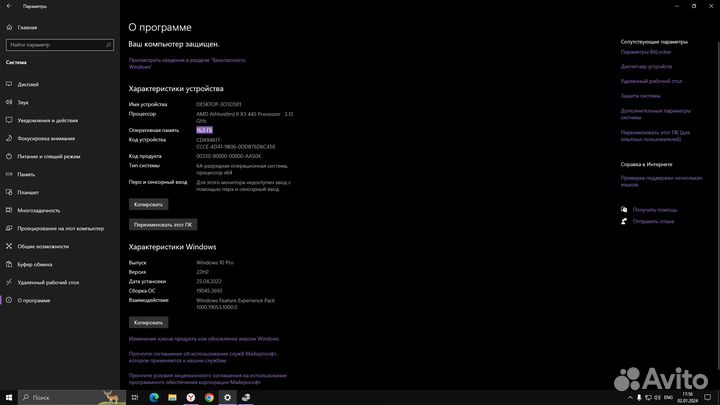Open link Изменение ключа продукта

pos(204,339)
